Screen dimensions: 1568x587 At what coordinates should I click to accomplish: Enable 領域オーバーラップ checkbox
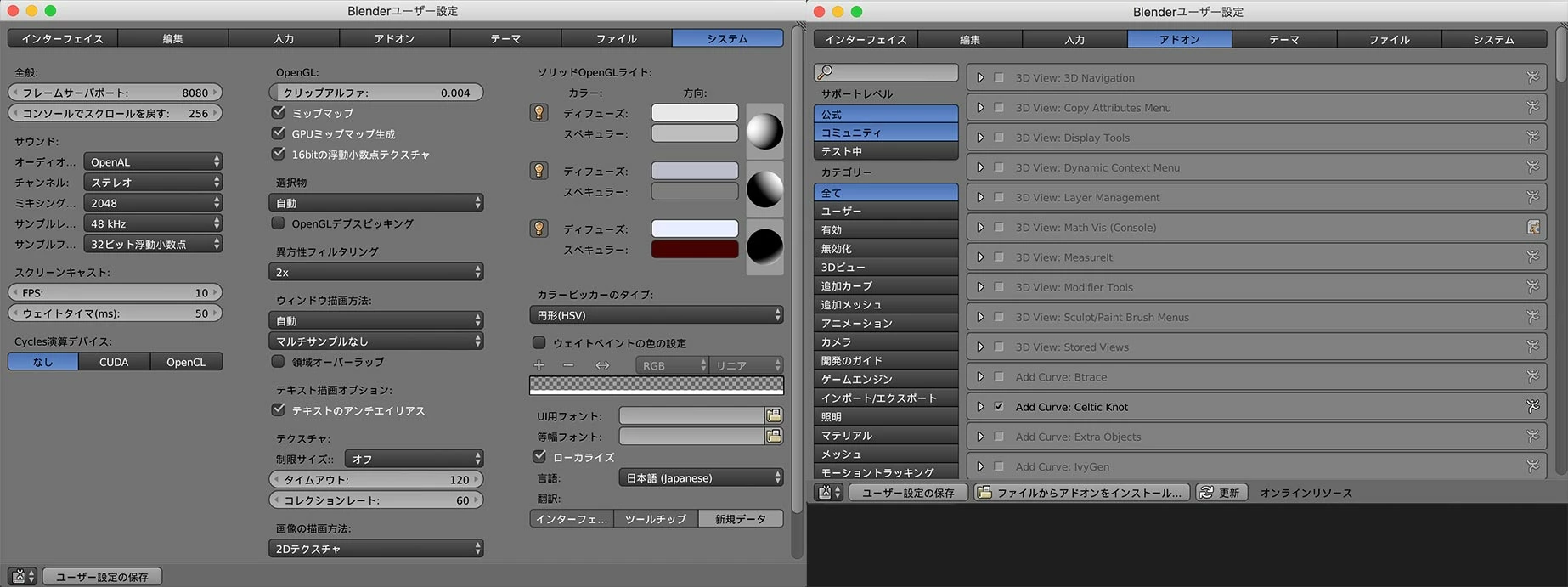point(278,361)
